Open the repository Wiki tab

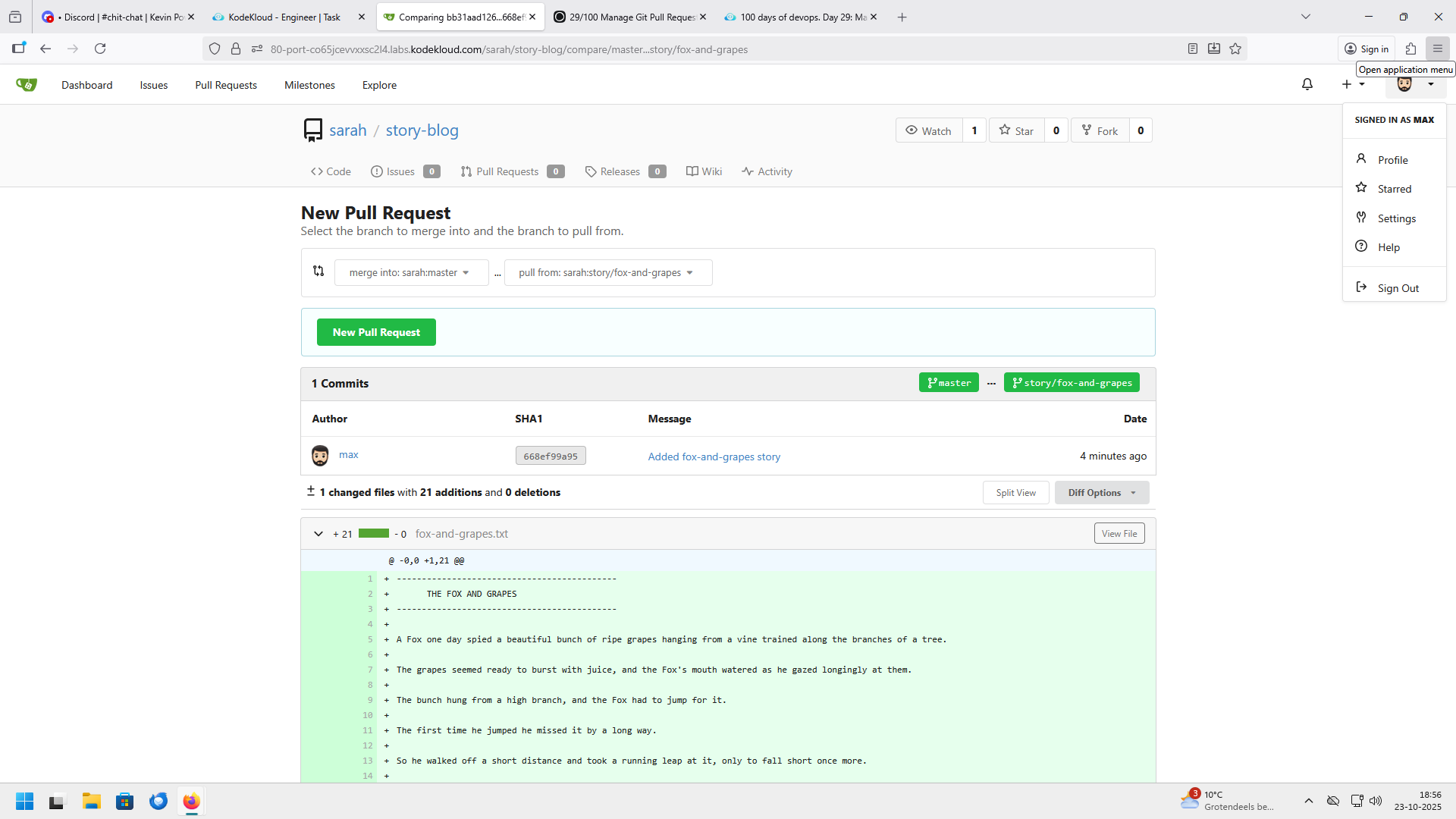click(704, 172)
